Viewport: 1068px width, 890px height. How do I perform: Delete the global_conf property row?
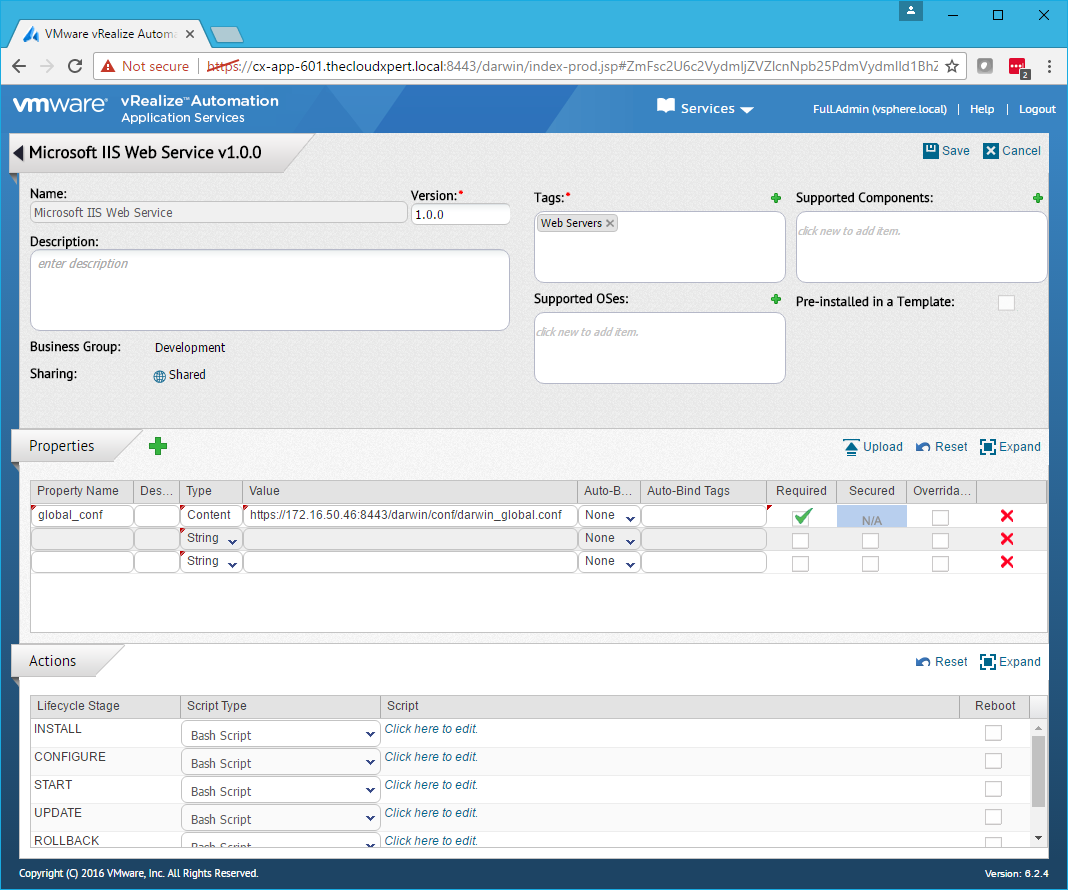point(1007,516)
